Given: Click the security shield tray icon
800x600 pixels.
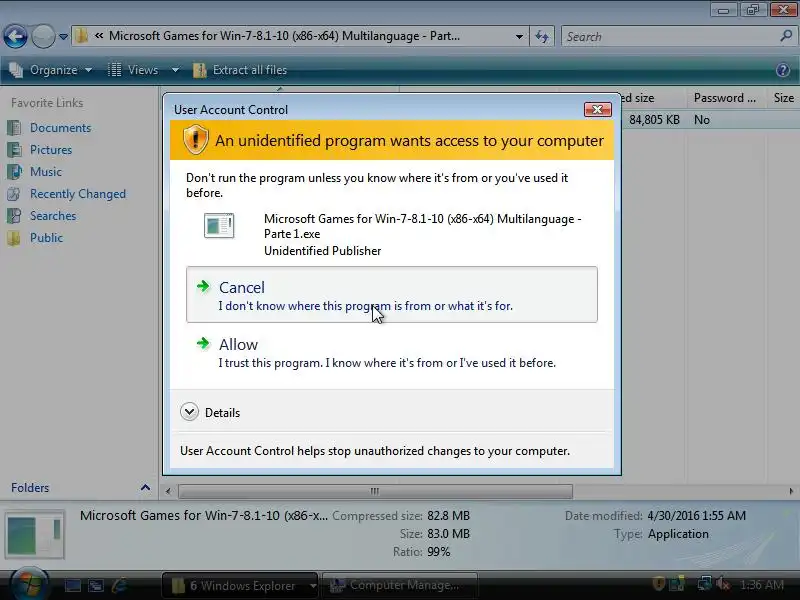Looking at the screenshot, I should point(658,584).
